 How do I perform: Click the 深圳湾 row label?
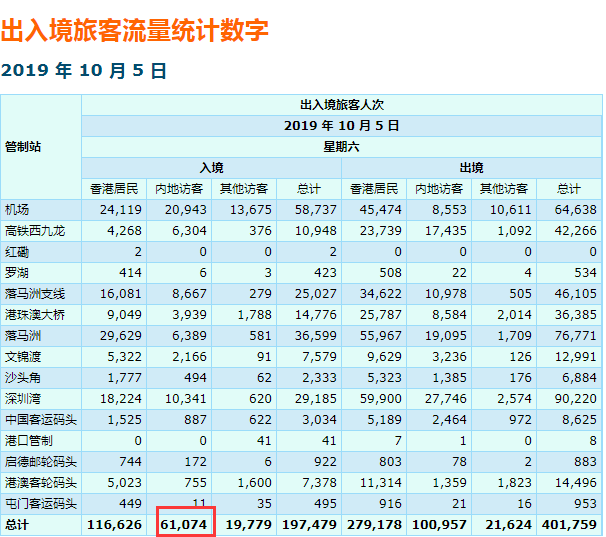[x=23, y=399]
